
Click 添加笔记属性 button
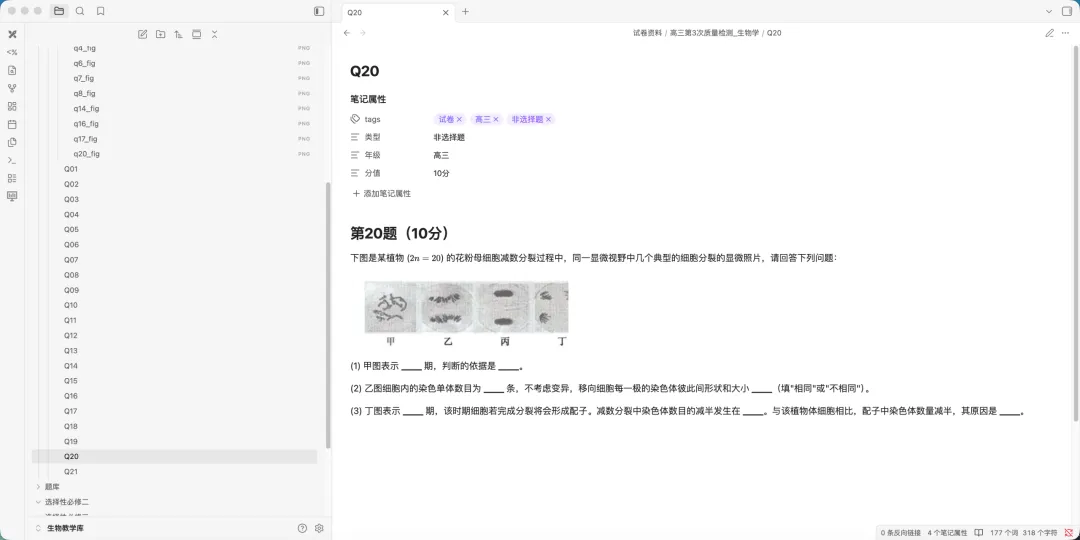pos(382,194)
